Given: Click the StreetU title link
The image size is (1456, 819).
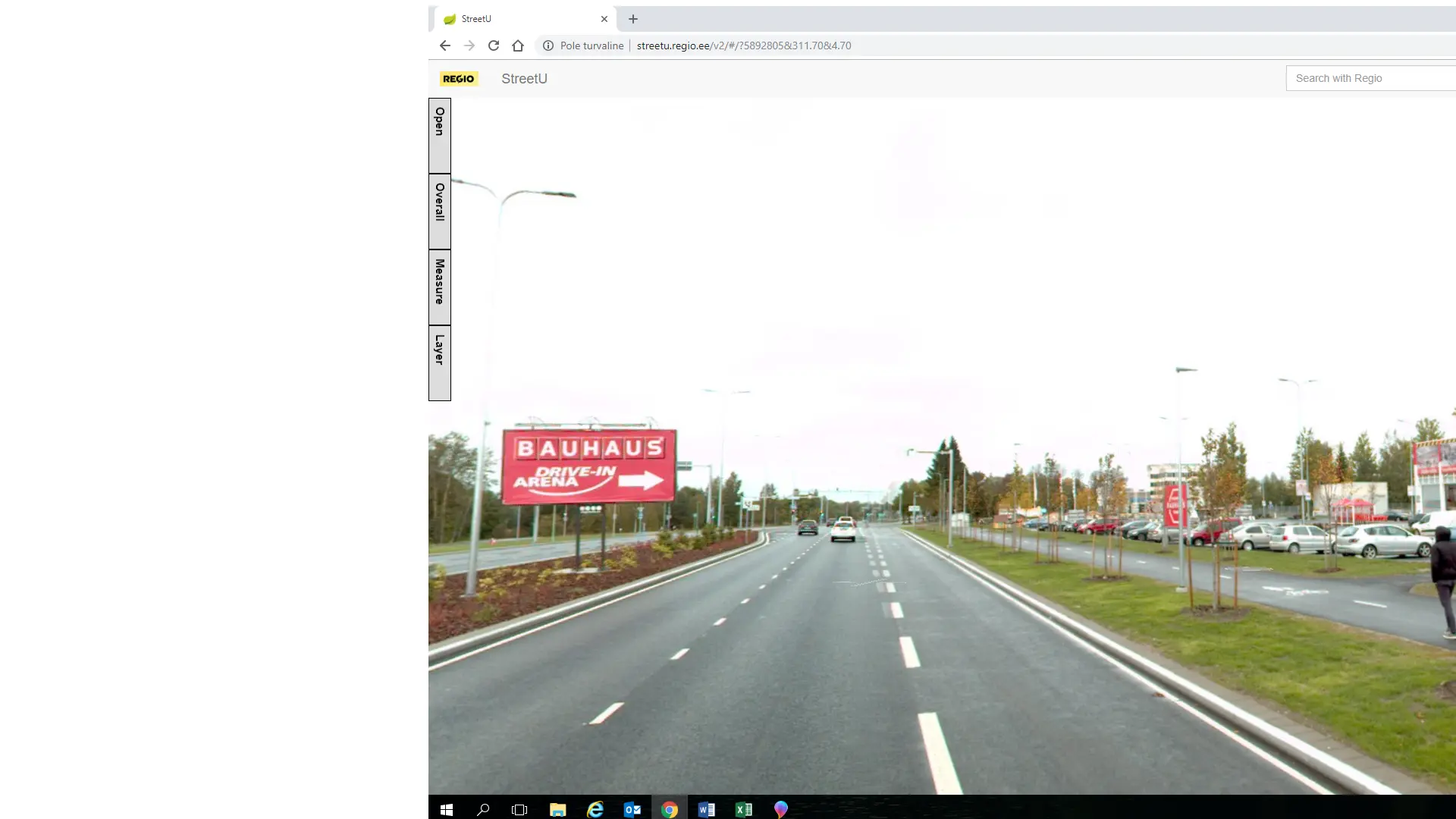Looking at the screenshot, I should coord(524,79).
